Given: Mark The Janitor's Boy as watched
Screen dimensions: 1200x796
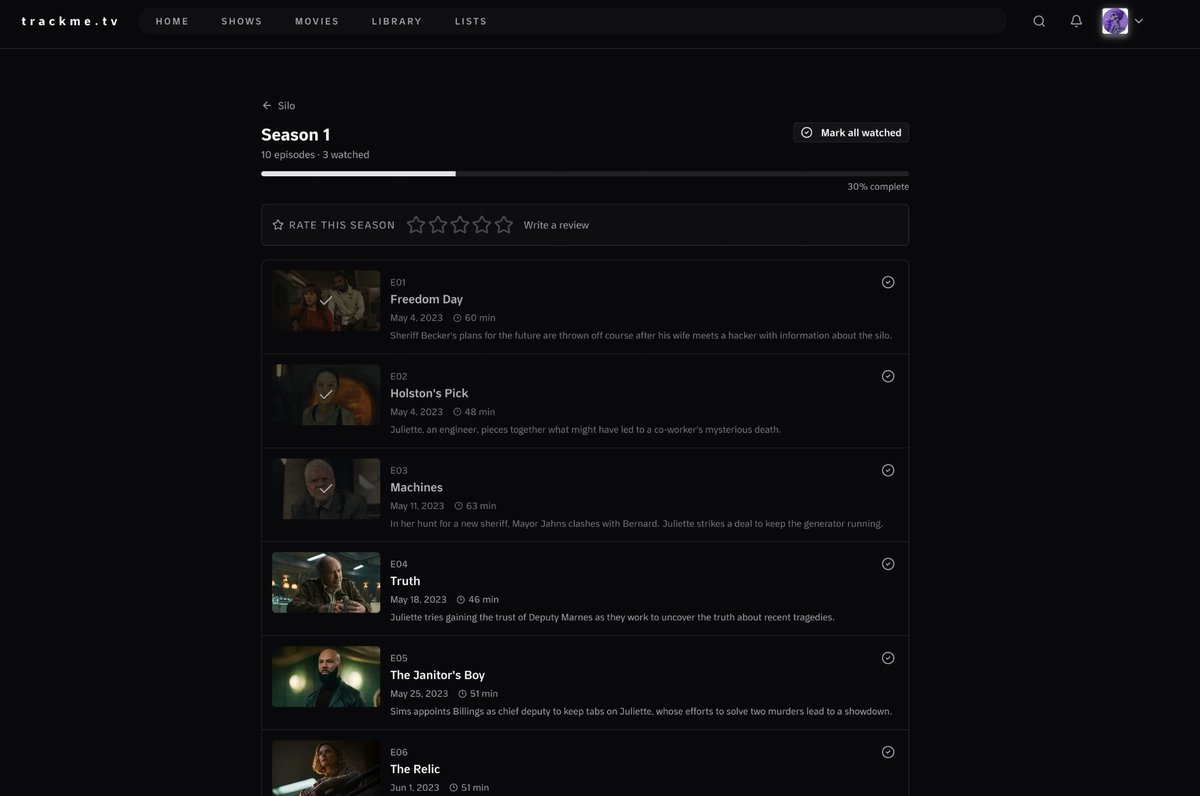Looking at the screenshot, I should click(888, 658).
